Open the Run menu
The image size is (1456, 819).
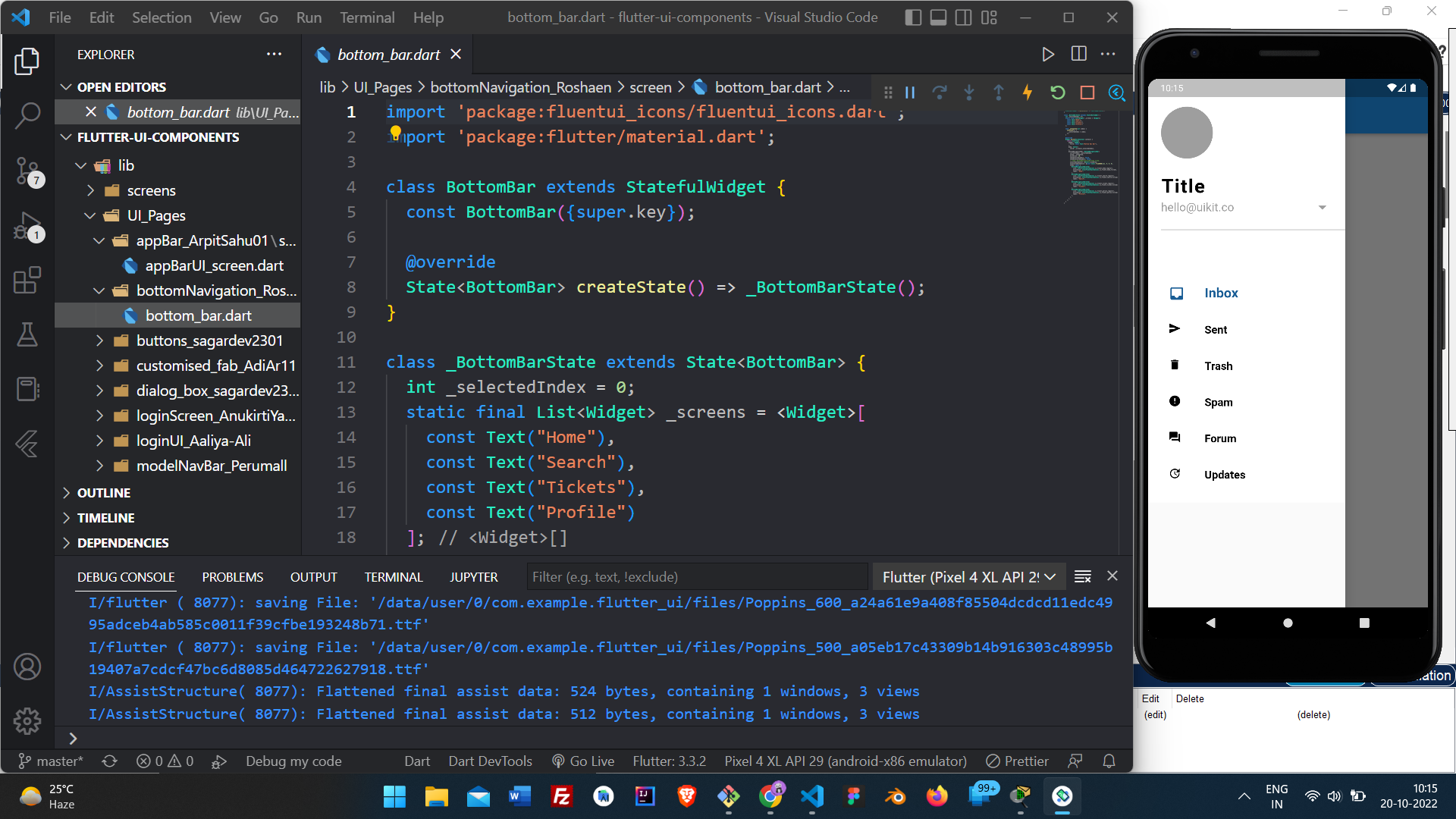click(x=308, y=17)
